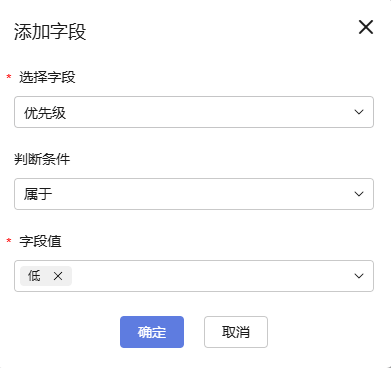Remove the 低 tag using its x icon
The width and height of the screenshot is (391, 368).
point(58,276)
